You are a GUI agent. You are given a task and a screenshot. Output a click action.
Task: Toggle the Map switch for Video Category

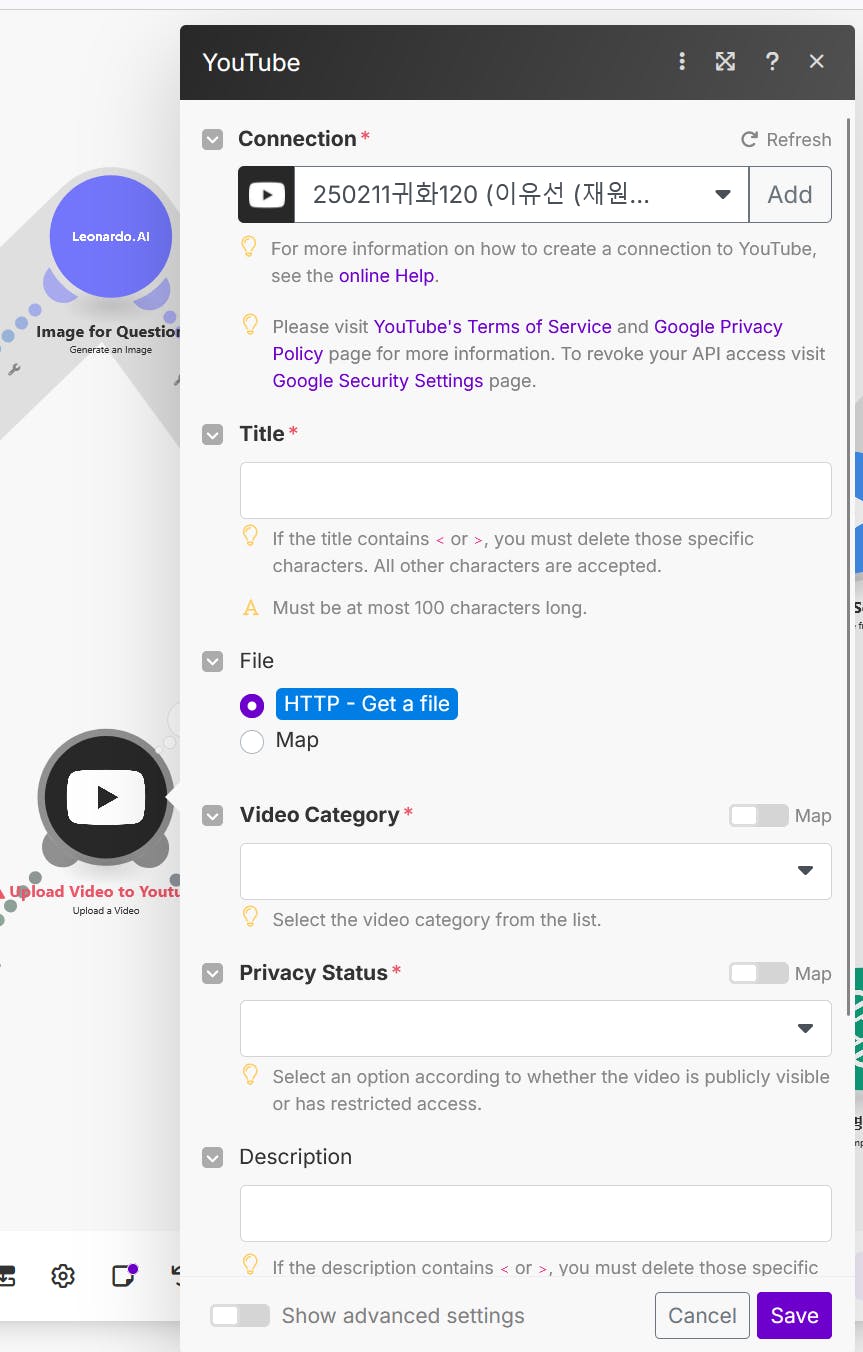[759, 816]
